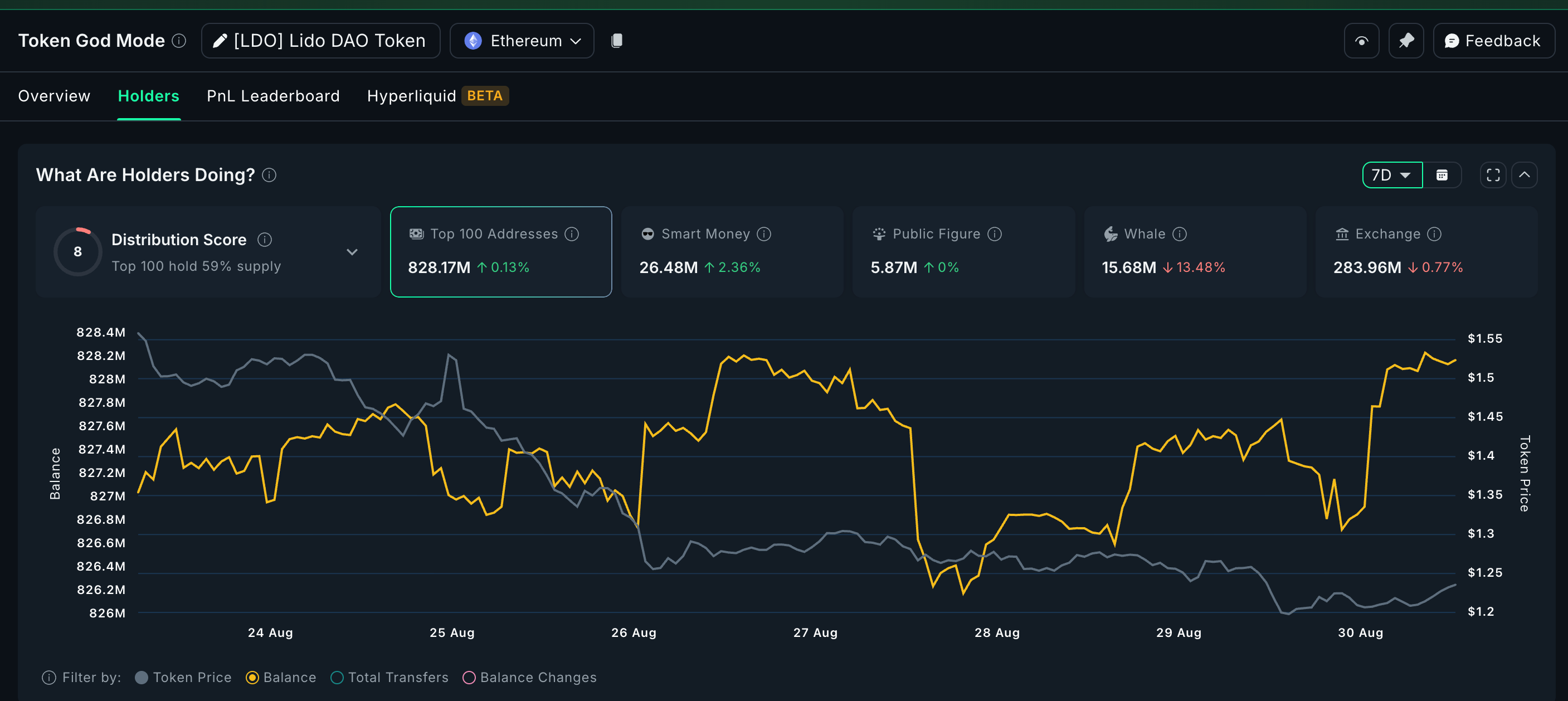Open the calendar date picker next to 7D
The image size is (1568, 701).
click(1442, 174)
